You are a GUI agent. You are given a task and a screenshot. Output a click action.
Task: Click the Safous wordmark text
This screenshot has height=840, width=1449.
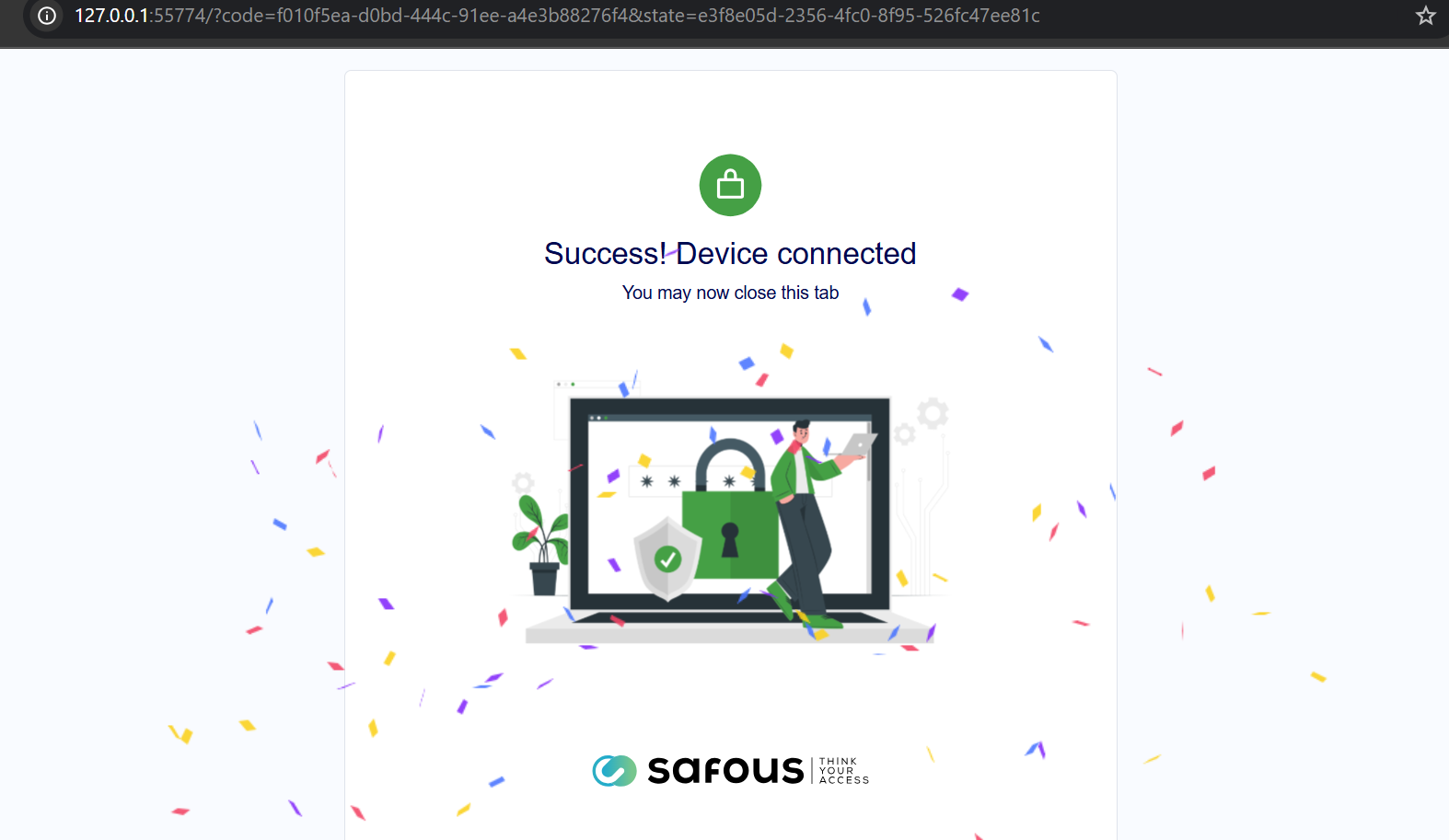(x=725, y=770)
